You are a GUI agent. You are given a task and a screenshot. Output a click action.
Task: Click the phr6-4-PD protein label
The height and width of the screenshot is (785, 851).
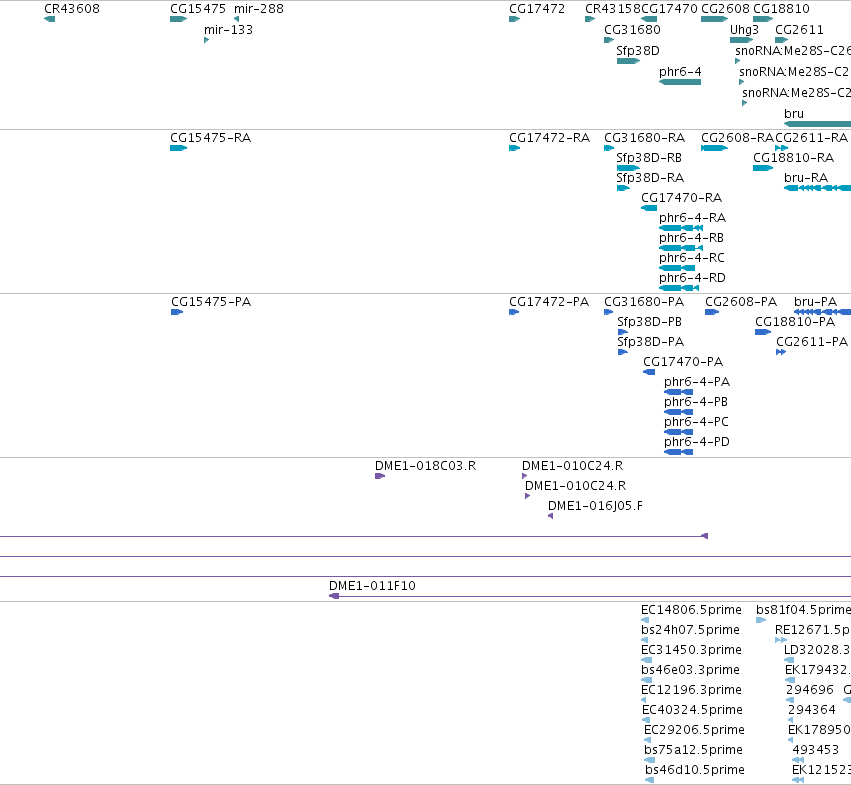click(697, 442)
